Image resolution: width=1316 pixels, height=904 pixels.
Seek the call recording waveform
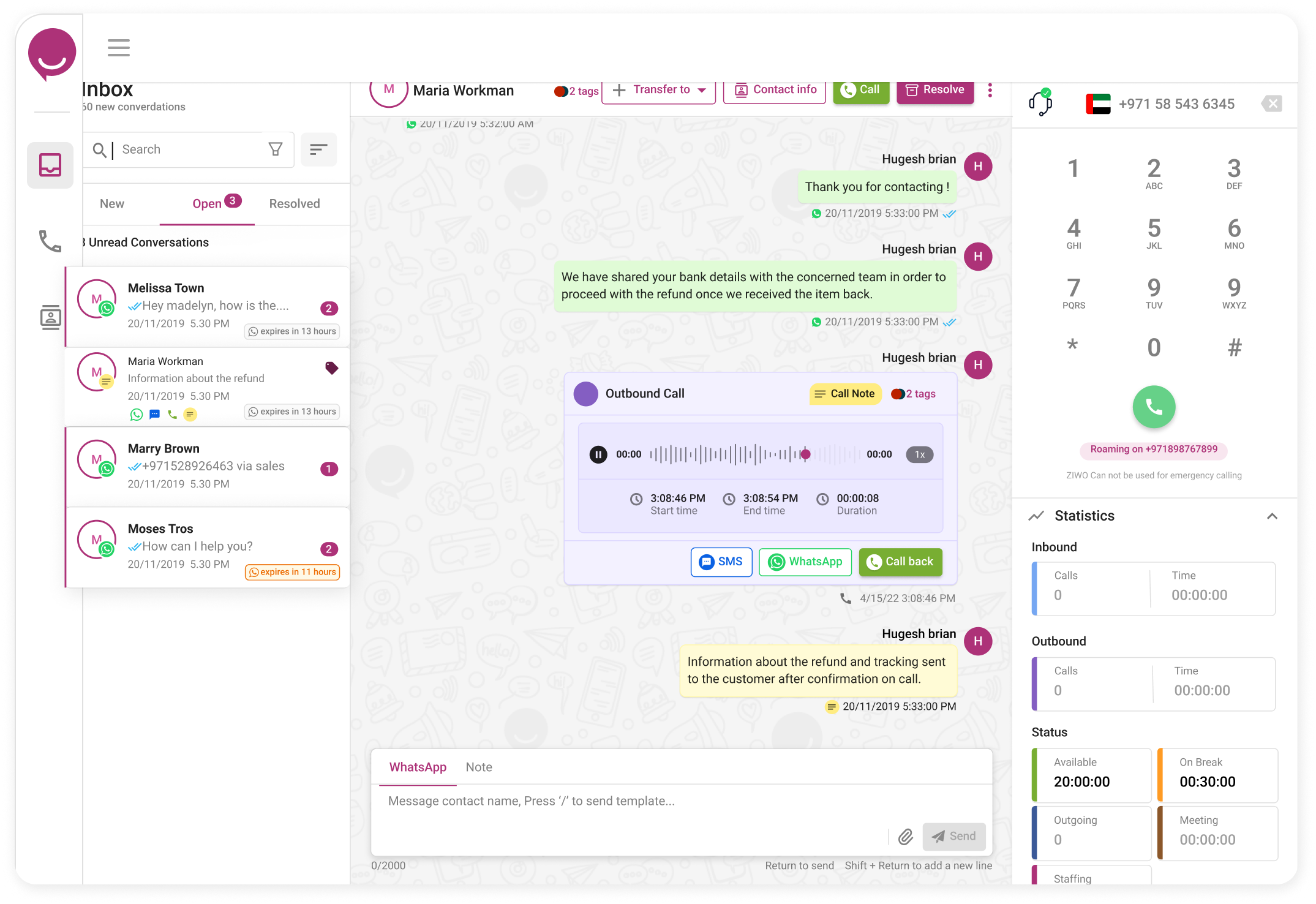tap(754, 454)
